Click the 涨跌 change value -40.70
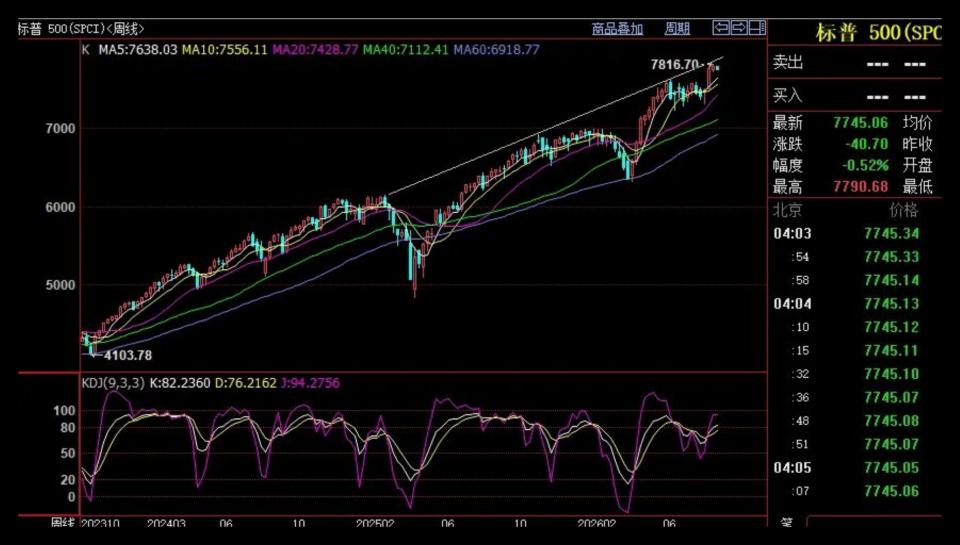 (866, 144)
